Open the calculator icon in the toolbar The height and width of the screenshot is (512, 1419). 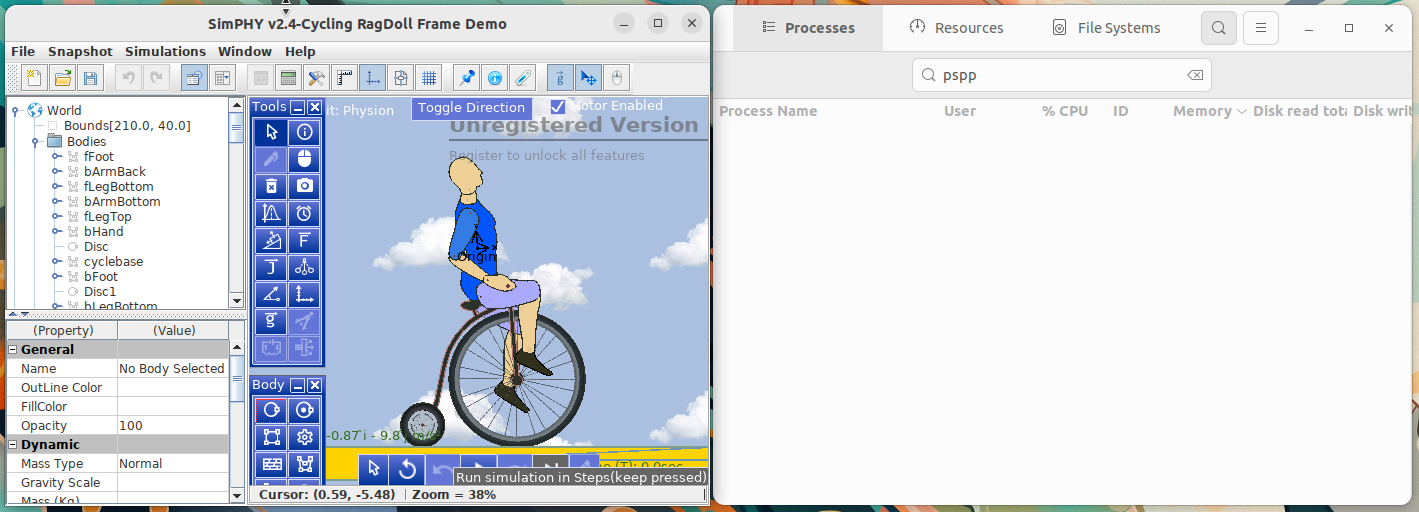click(289, 78)
